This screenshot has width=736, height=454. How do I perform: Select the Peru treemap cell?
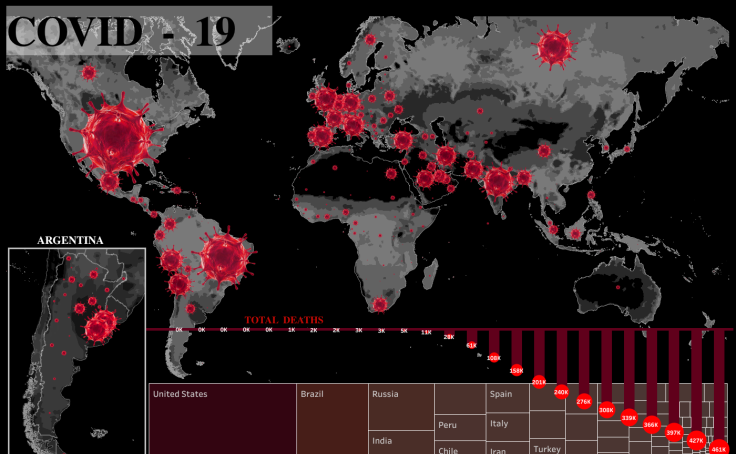[460, 427]
